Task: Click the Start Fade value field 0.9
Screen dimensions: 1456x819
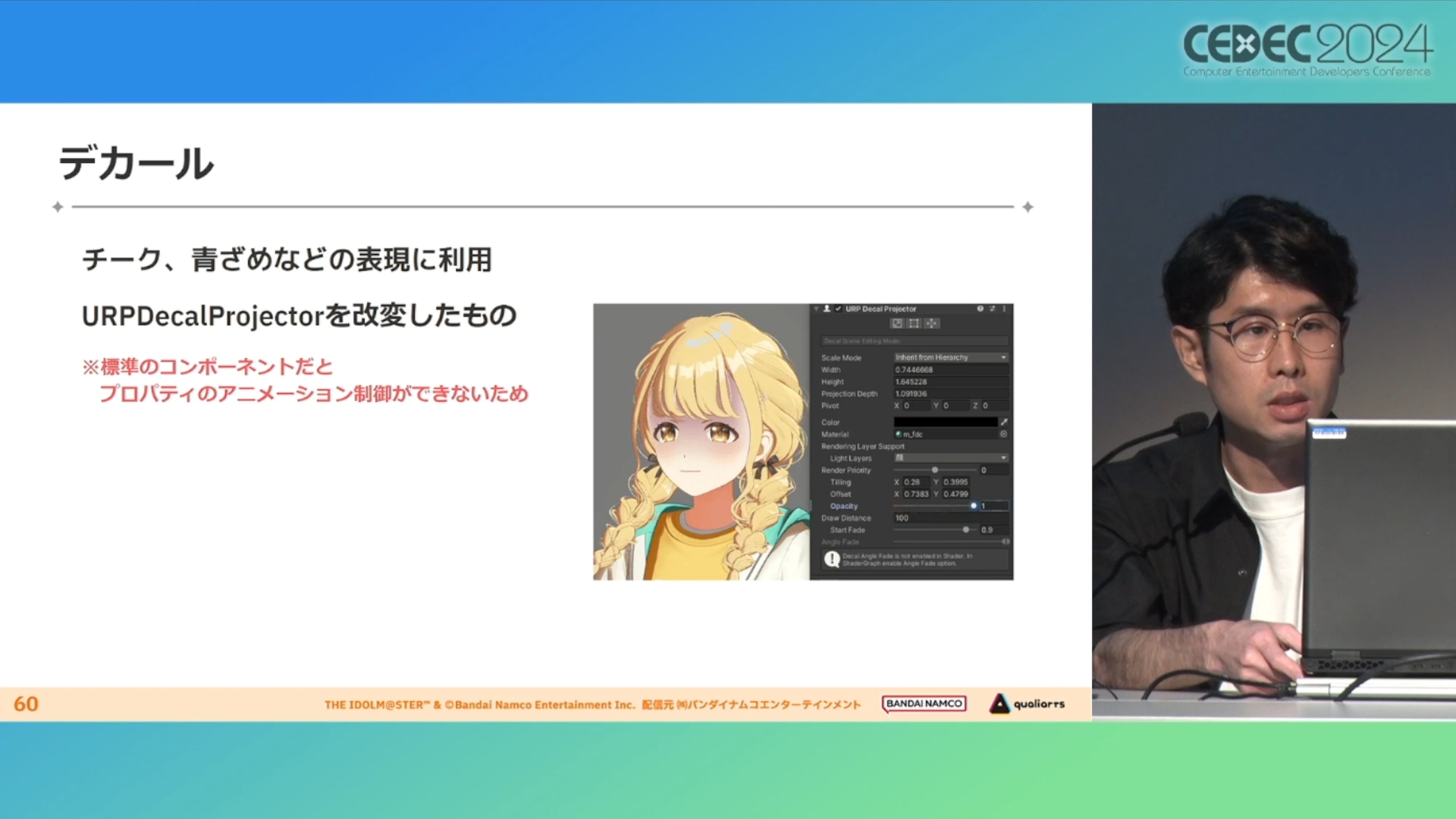Action: 994,530
